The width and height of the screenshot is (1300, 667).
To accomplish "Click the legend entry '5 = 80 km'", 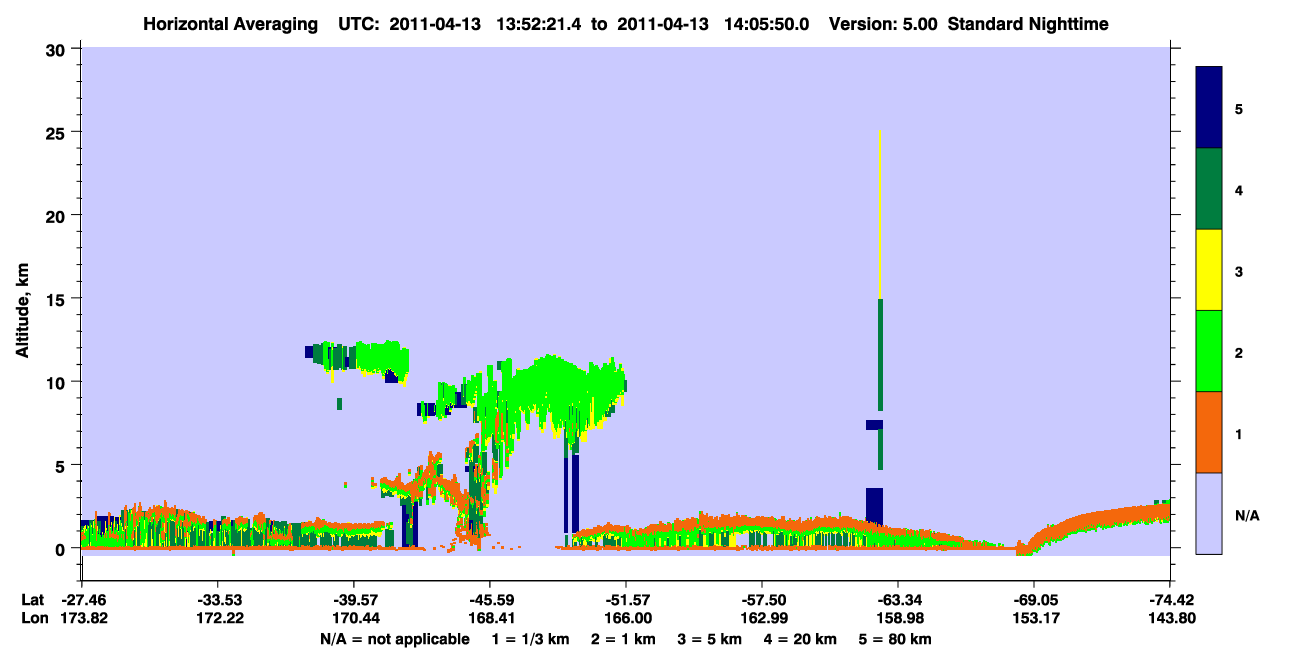I will 894,639.
